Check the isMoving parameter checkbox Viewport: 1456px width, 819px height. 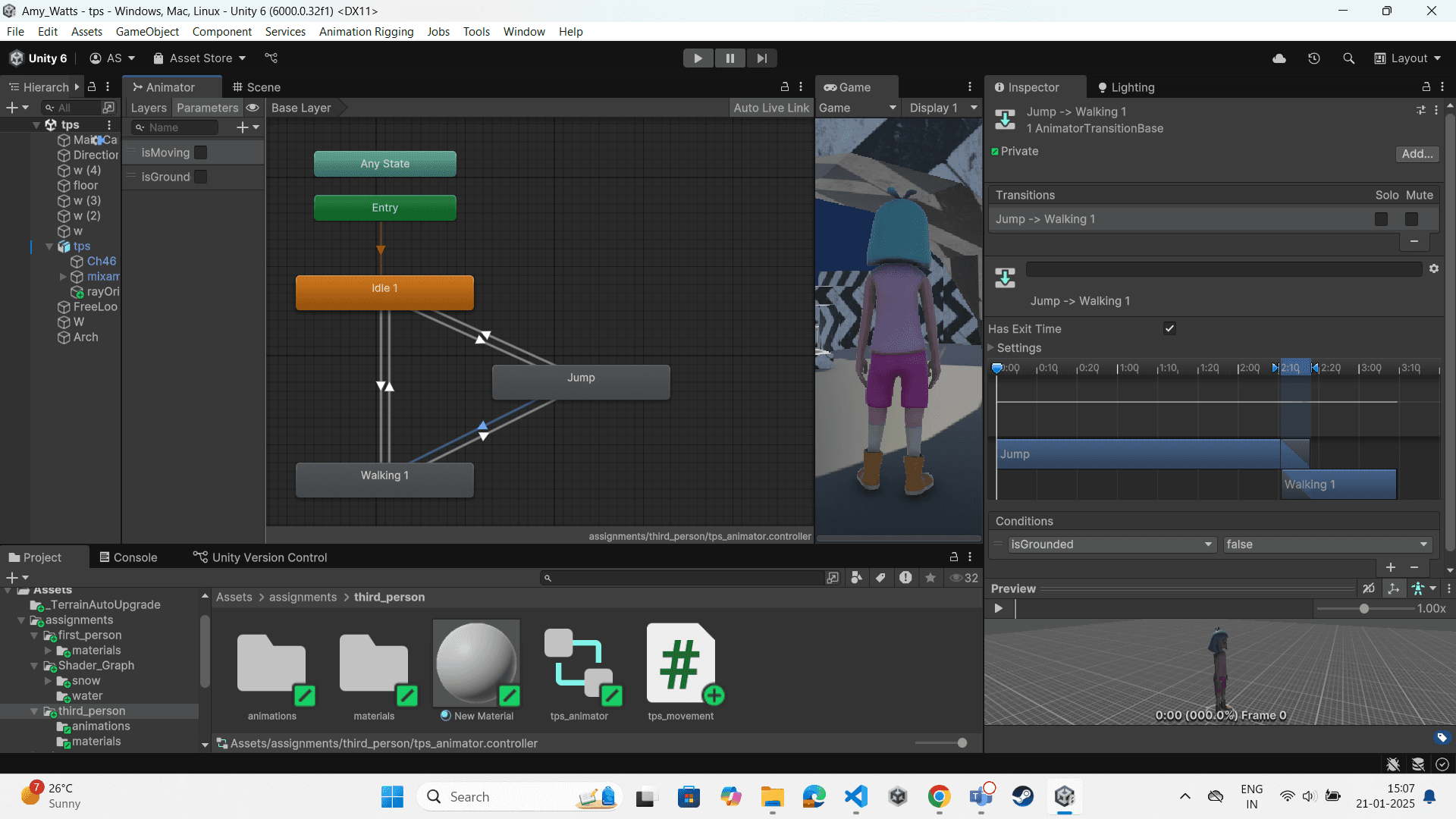click(200, 152)
